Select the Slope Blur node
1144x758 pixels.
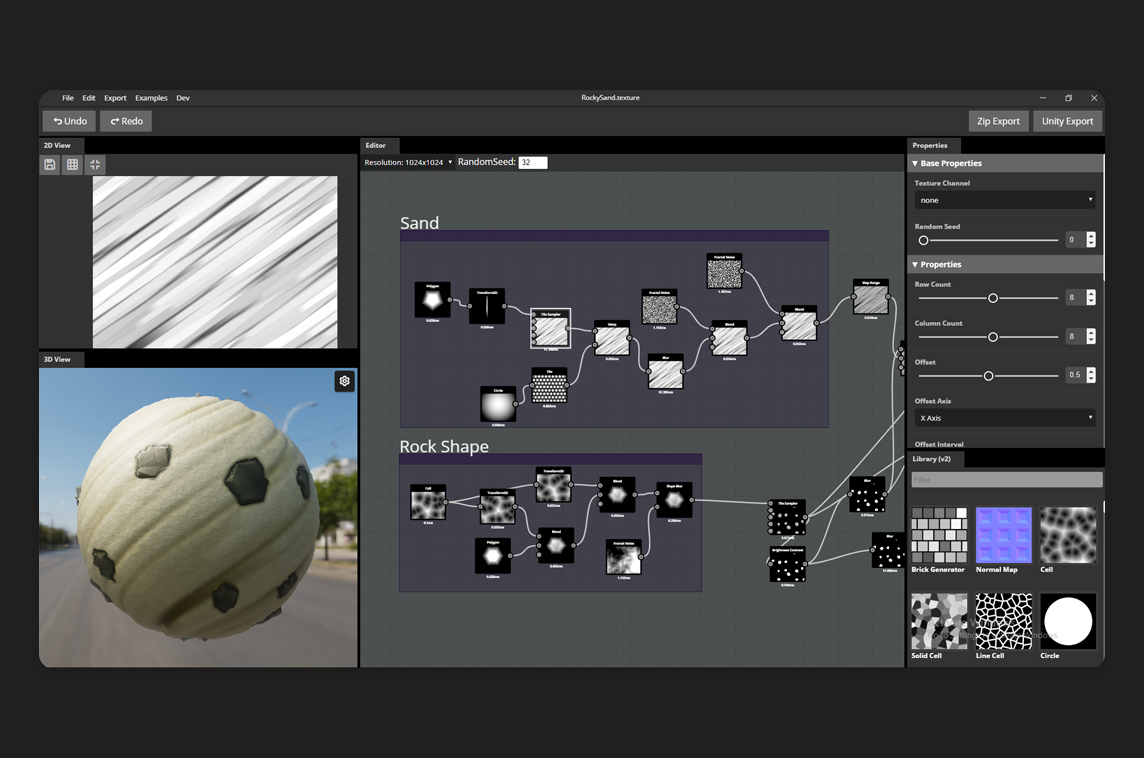674,500
